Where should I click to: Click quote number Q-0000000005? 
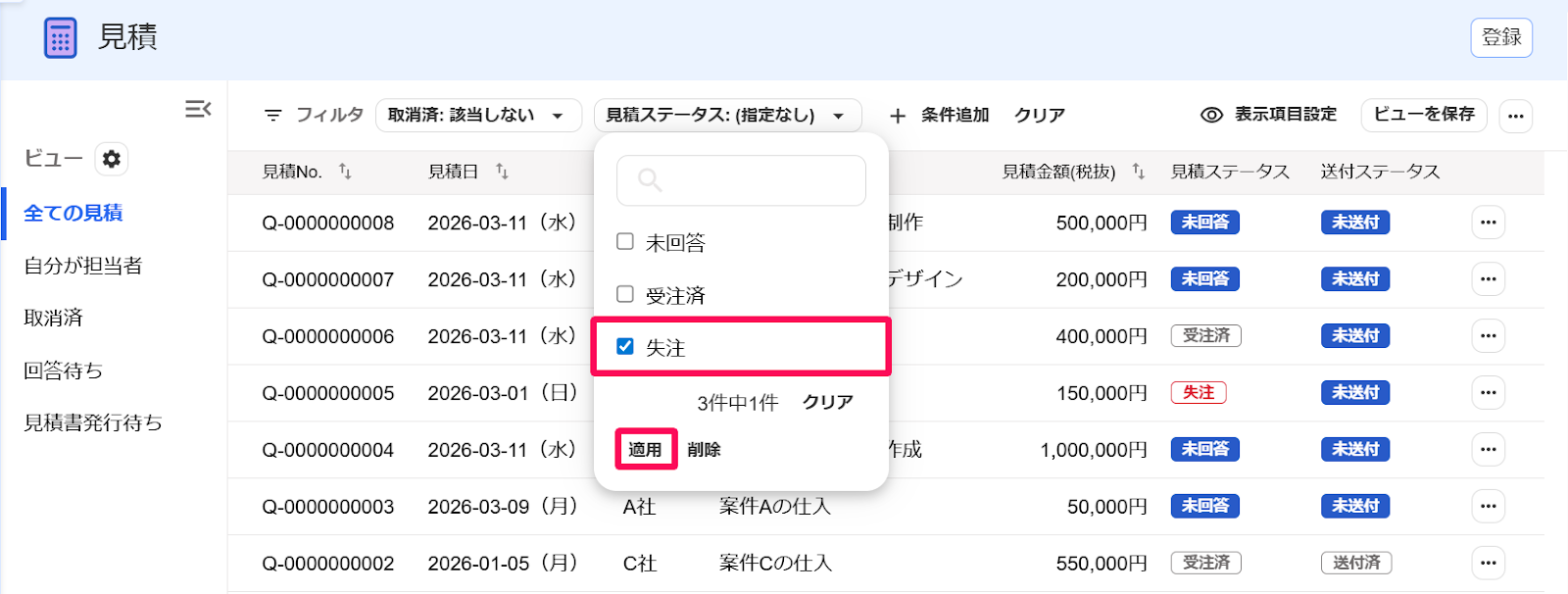(328, 394)
